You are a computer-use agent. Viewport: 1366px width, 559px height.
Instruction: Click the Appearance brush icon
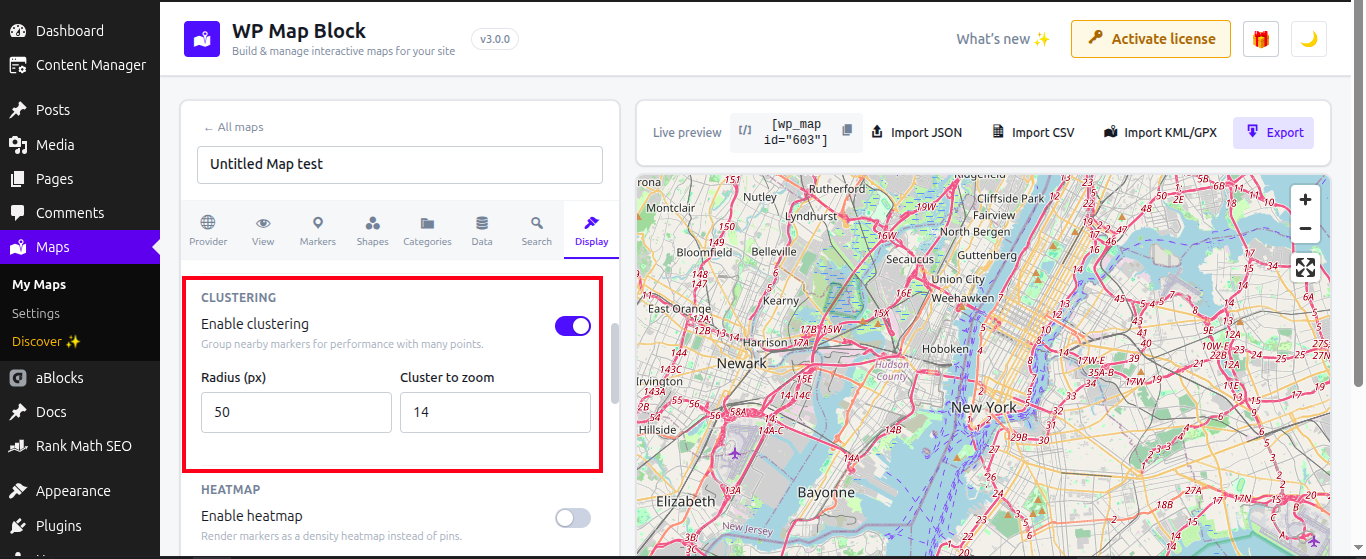pos(18,491)
